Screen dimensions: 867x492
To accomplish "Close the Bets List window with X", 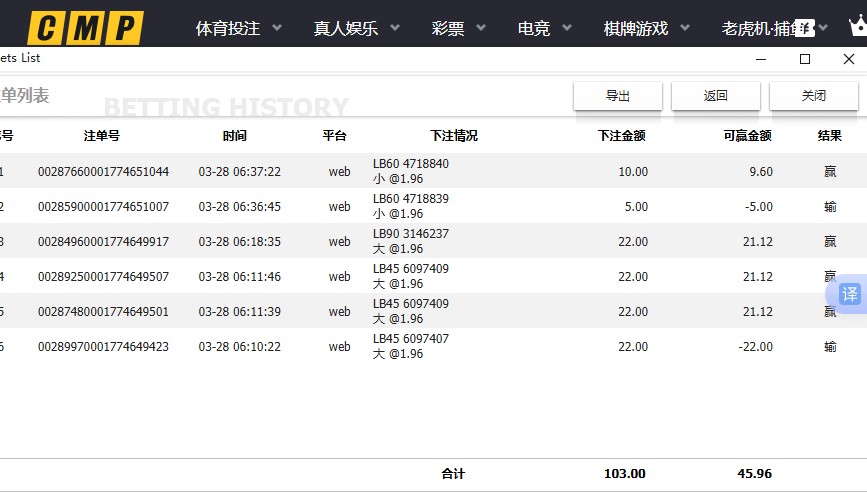I will (848, 59).
